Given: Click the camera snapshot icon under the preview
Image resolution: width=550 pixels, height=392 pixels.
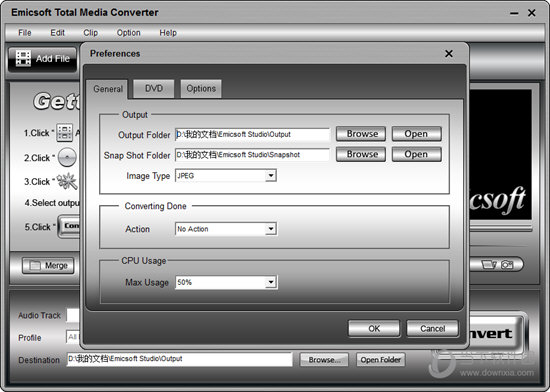Looking at the screenshot, I should tap(507, 264).
